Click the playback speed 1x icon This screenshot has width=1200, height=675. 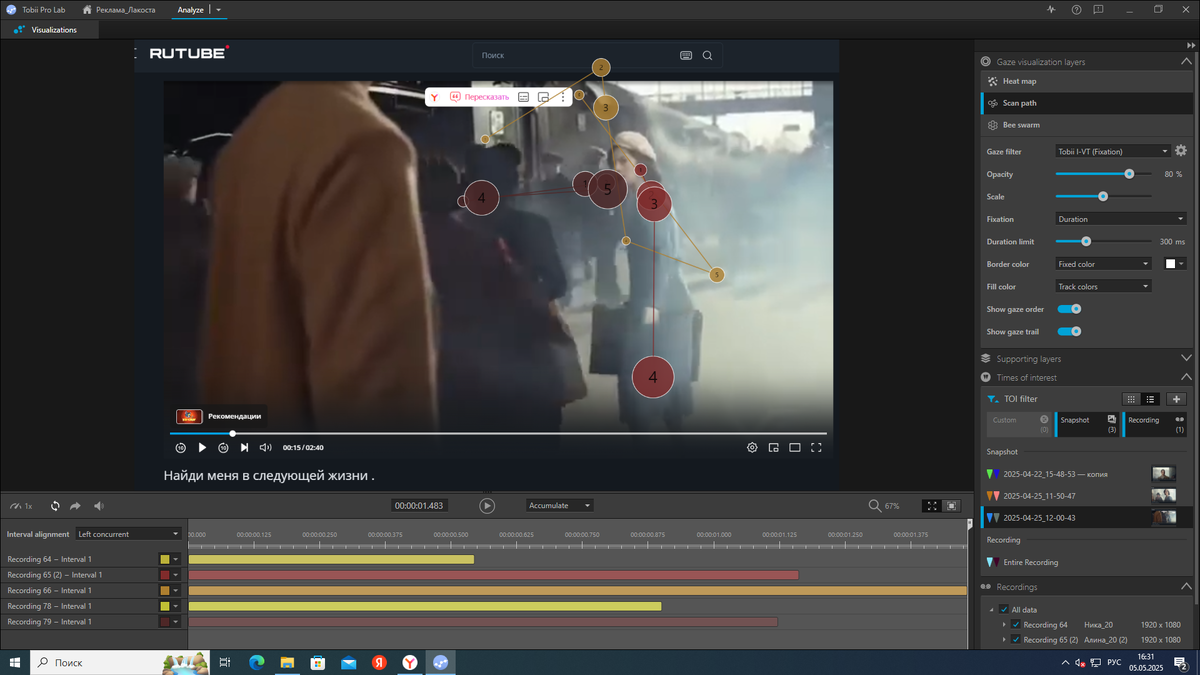[21, 506]
